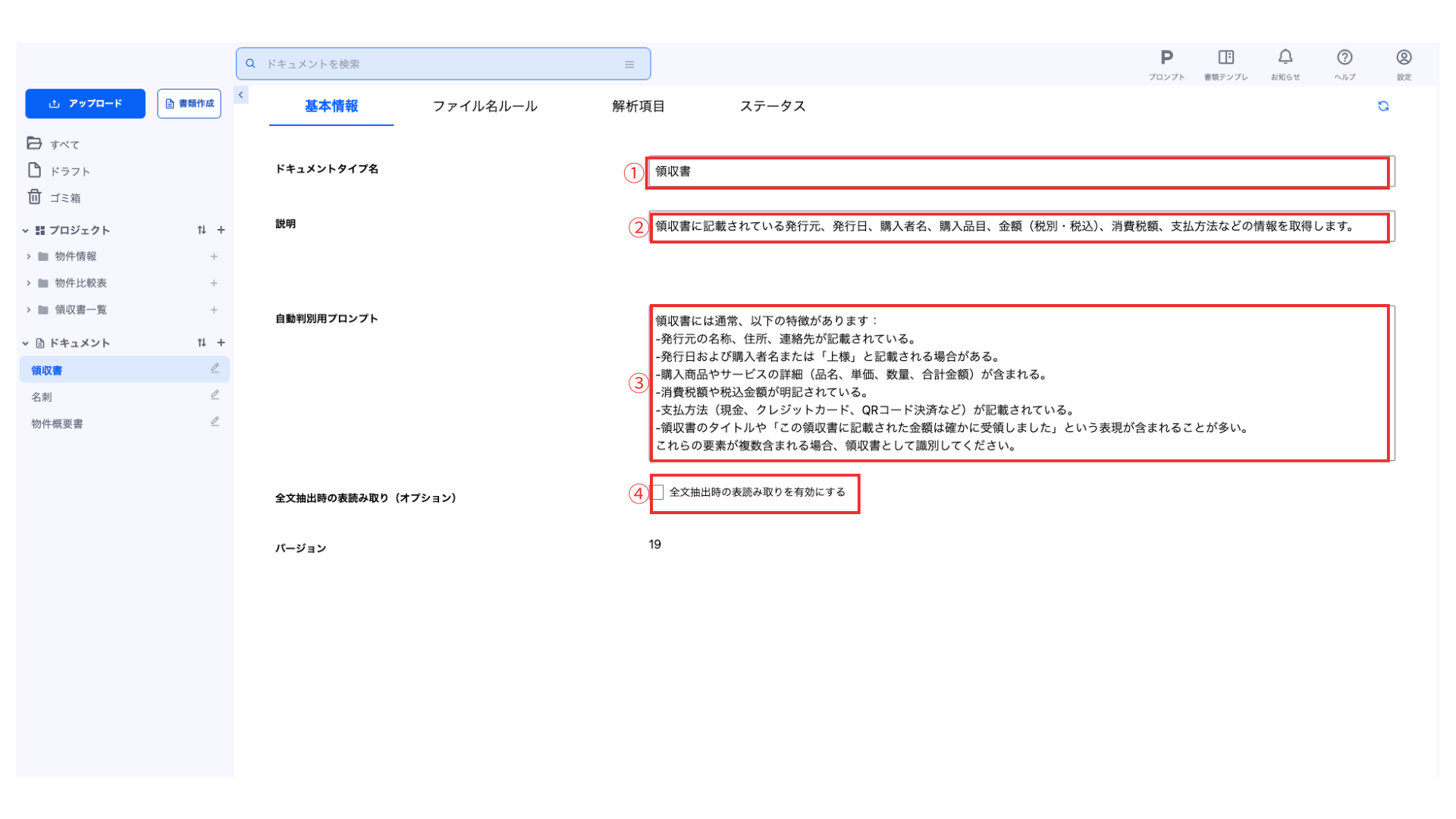The image size is (1456, 819).
Task: Expand the 物件情報 project folder
Action: (x=29, y=256)
